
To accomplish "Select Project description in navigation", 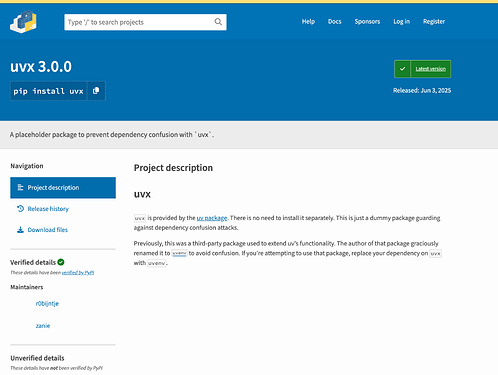I will pos(63,188).
